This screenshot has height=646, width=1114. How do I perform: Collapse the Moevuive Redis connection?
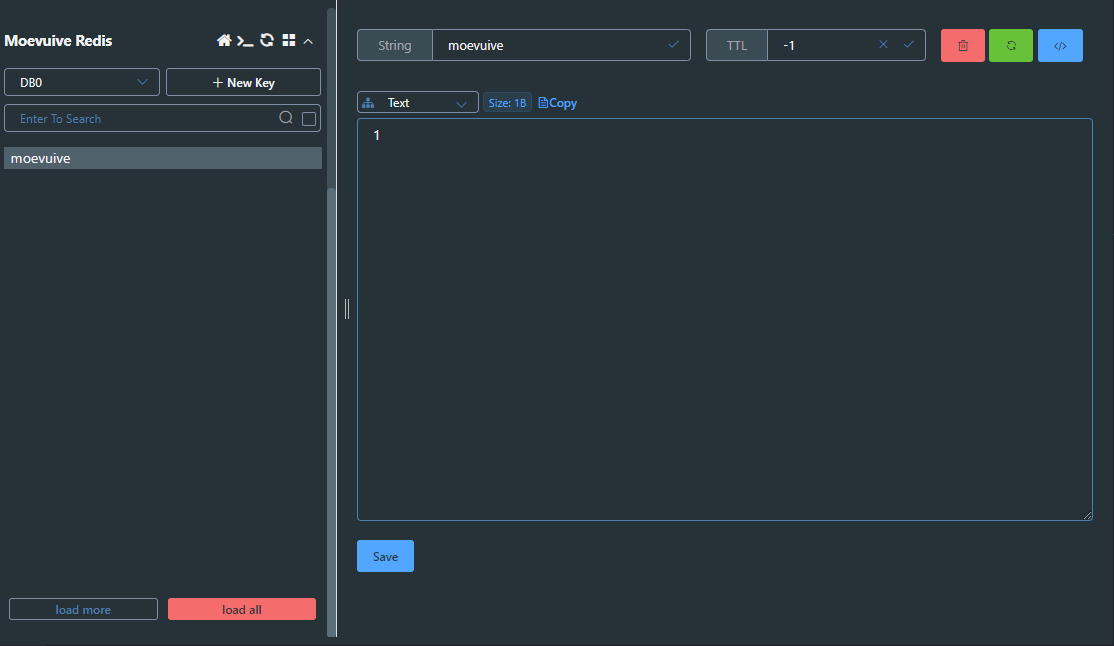[308, 41]
